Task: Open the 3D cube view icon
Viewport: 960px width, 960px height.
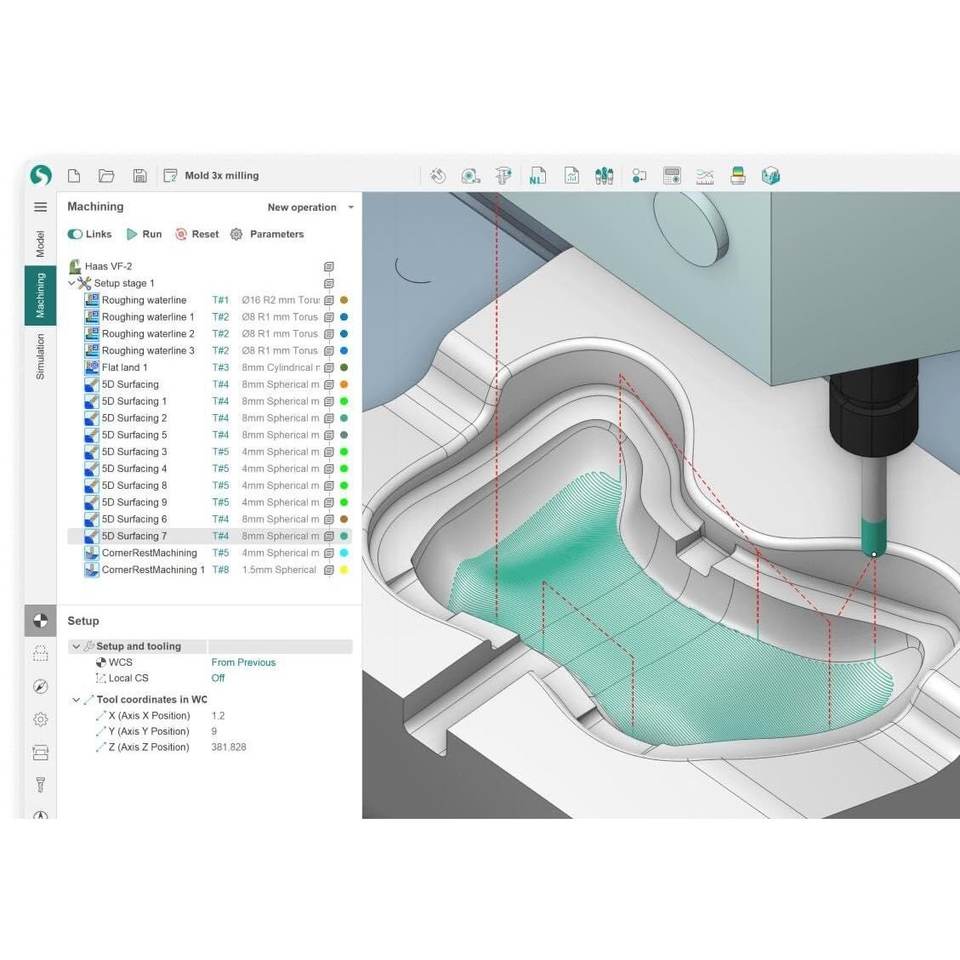Action: [771, 176]
